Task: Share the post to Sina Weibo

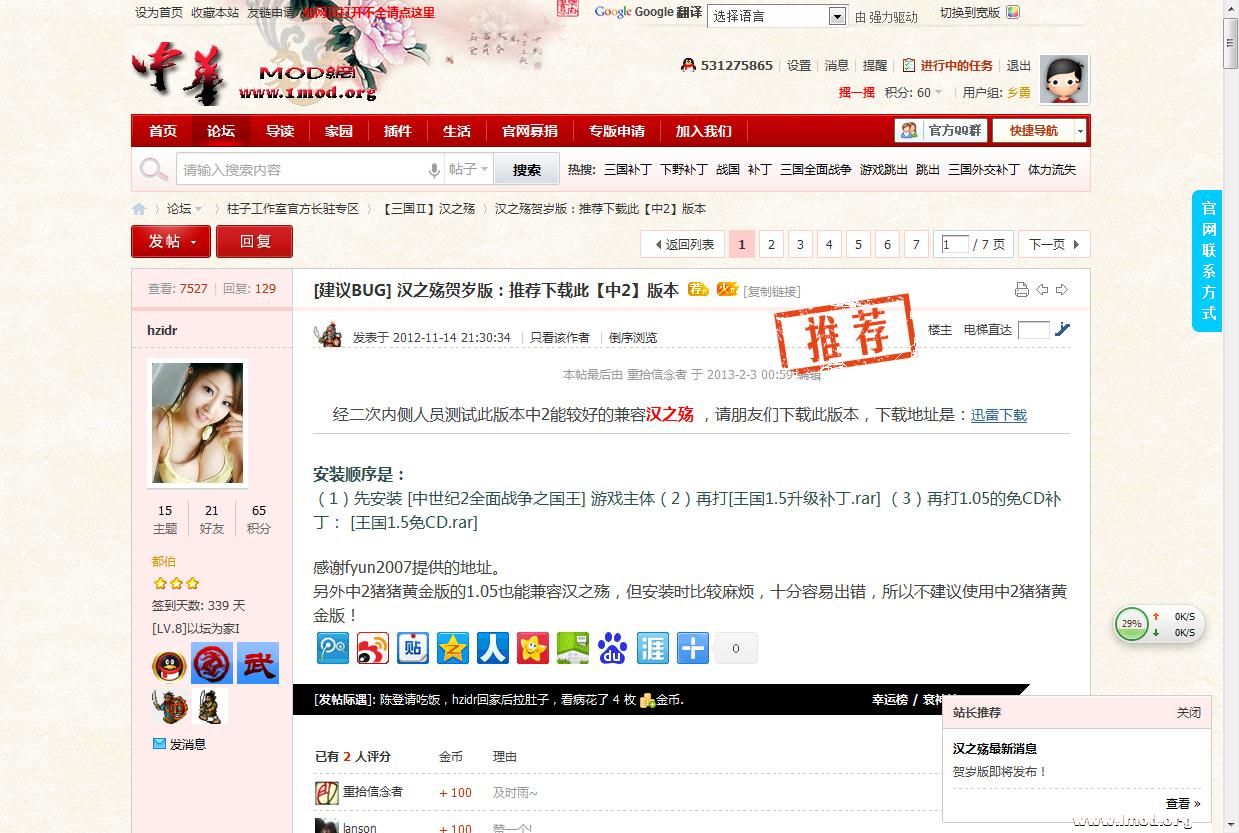Action: (373, 648)
